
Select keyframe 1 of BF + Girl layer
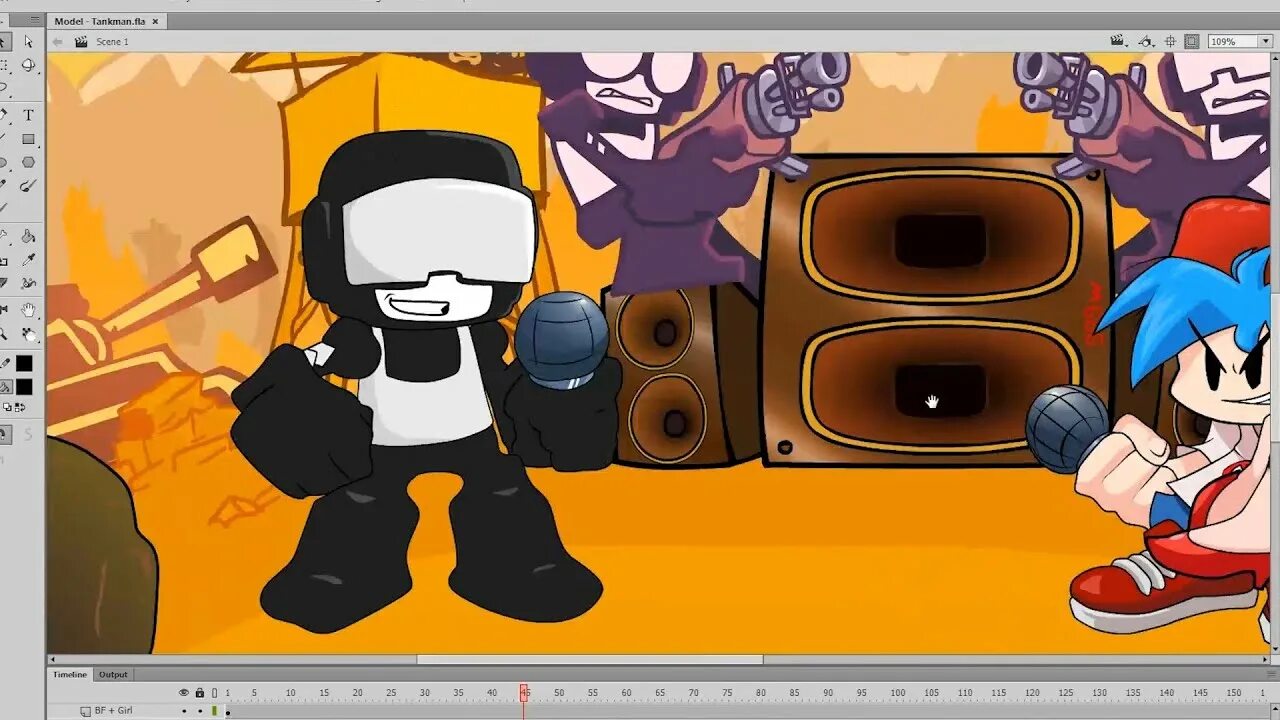(x=228, y=711)
